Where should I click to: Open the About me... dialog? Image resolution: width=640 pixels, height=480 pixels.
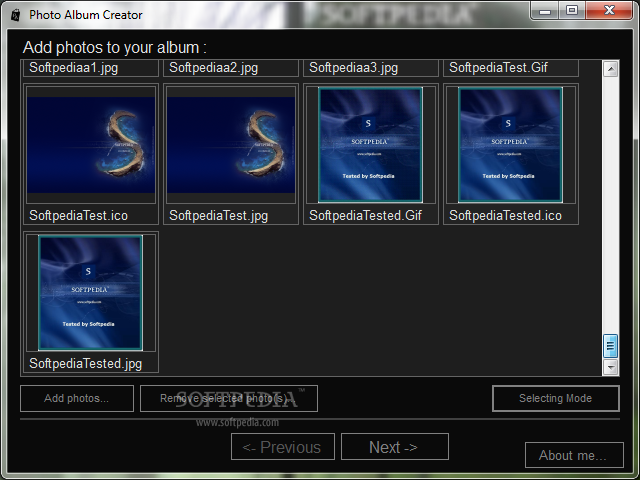(x=574, y=455)
